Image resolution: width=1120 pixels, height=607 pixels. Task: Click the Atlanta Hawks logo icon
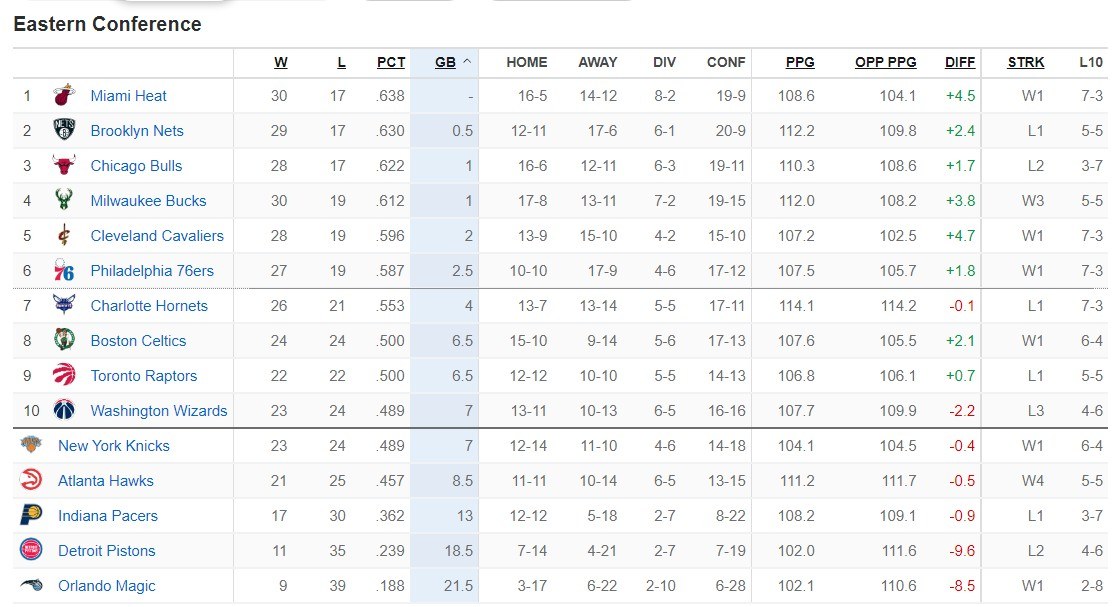(31, 481)
